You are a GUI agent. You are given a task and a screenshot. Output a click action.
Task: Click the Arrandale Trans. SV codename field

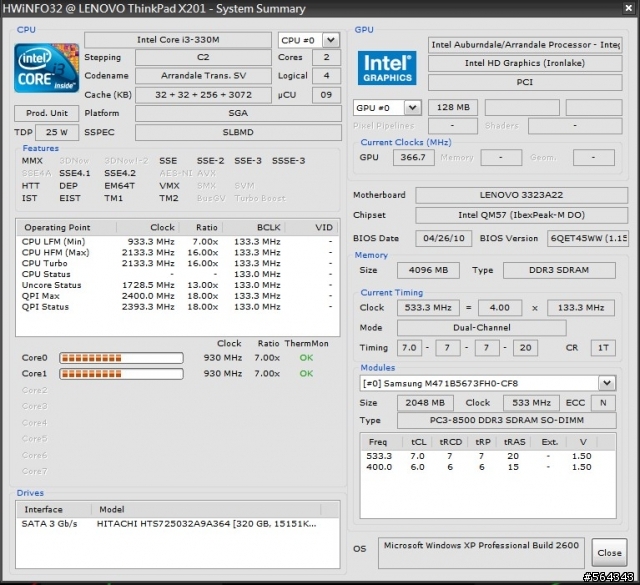tap(203, 76)
